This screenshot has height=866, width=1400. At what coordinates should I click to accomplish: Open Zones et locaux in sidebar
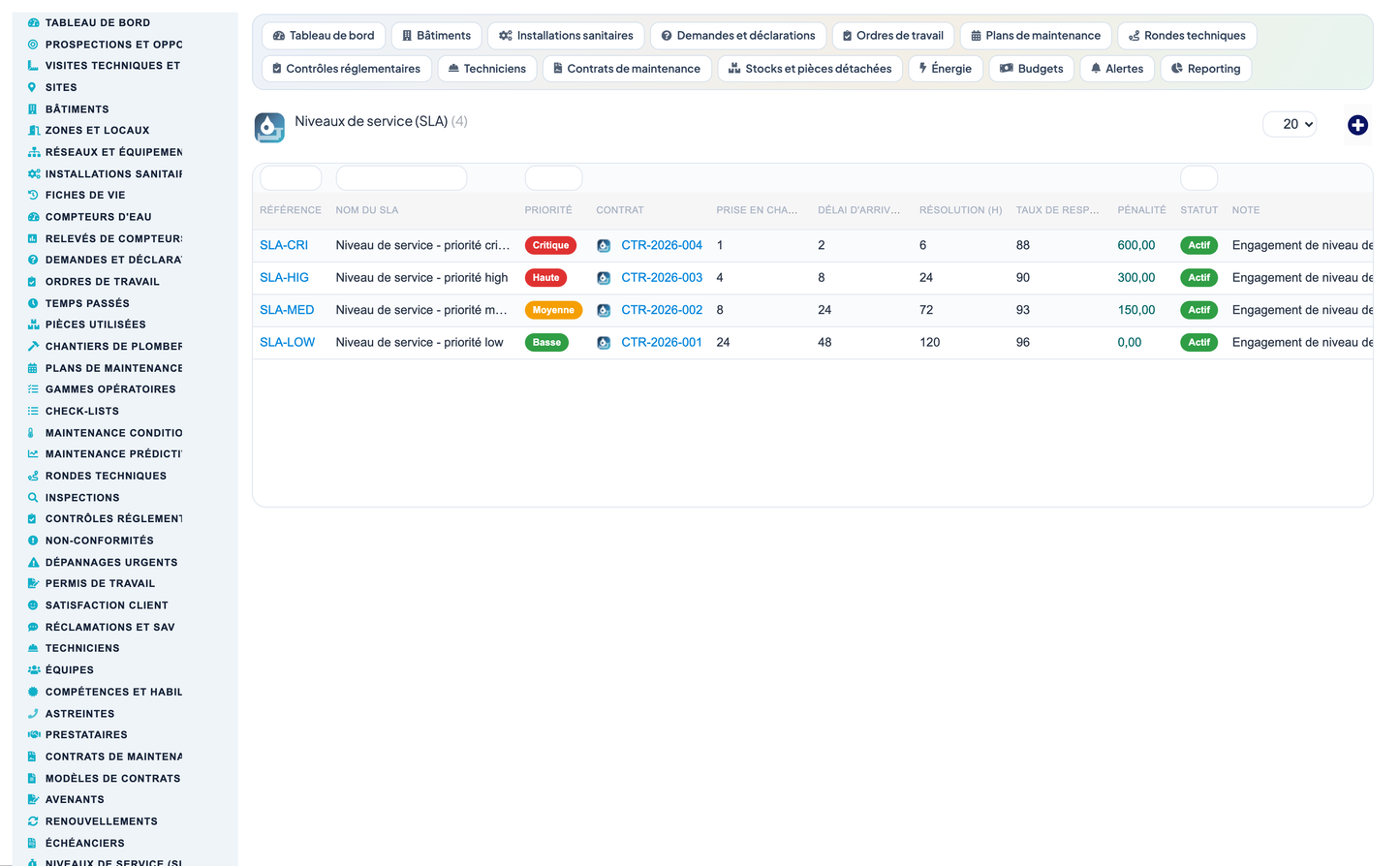[x=97, y=130]
